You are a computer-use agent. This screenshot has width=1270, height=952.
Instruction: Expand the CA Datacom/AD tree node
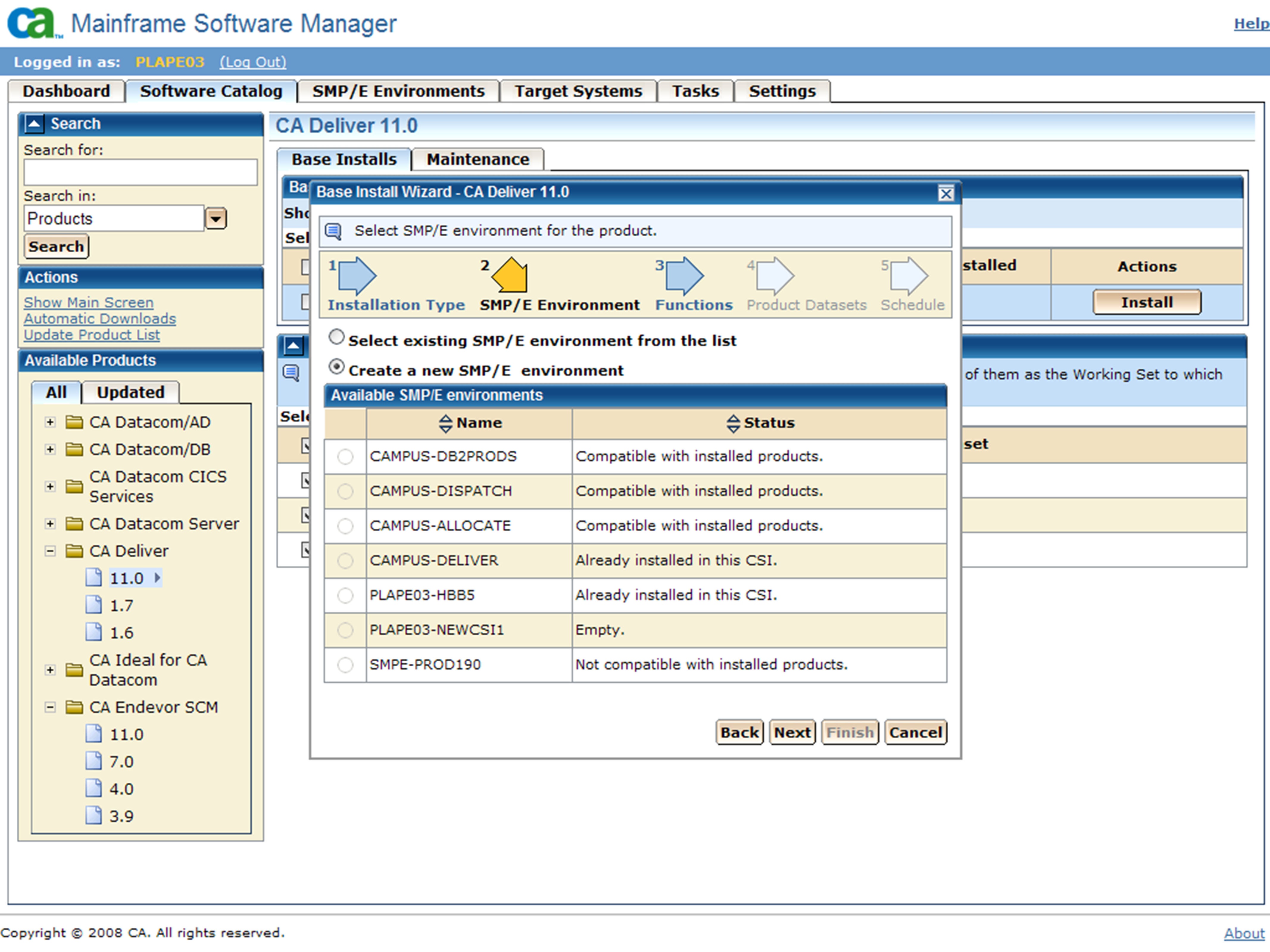tap(50, 422)
